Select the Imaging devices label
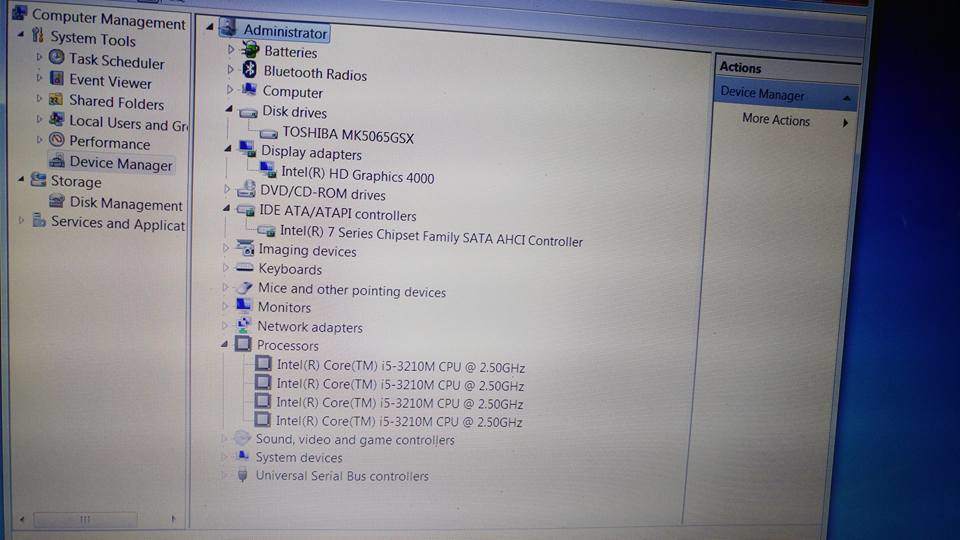The width and height of the screenshot is (960, 540). [x=307, y=250]
